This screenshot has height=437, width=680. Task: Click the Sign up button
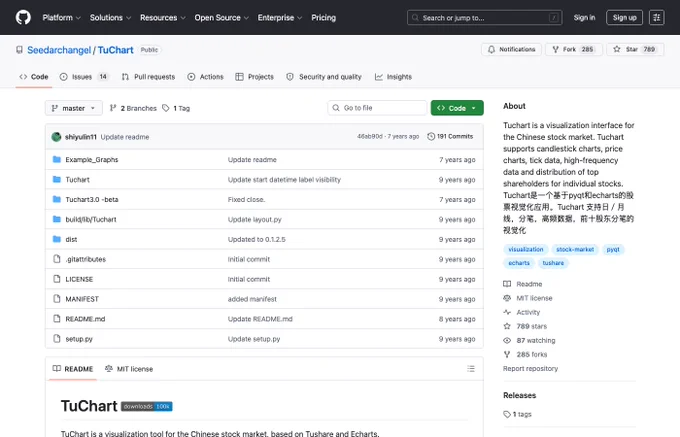[x=624, y=18]
